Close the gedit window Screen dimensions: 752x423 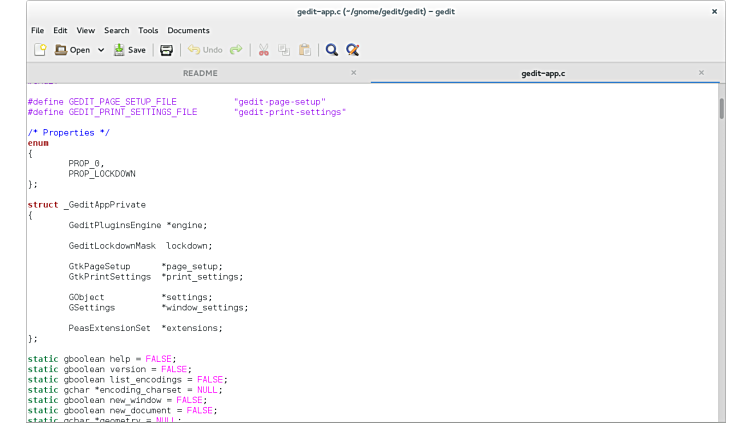coord(714,12)
